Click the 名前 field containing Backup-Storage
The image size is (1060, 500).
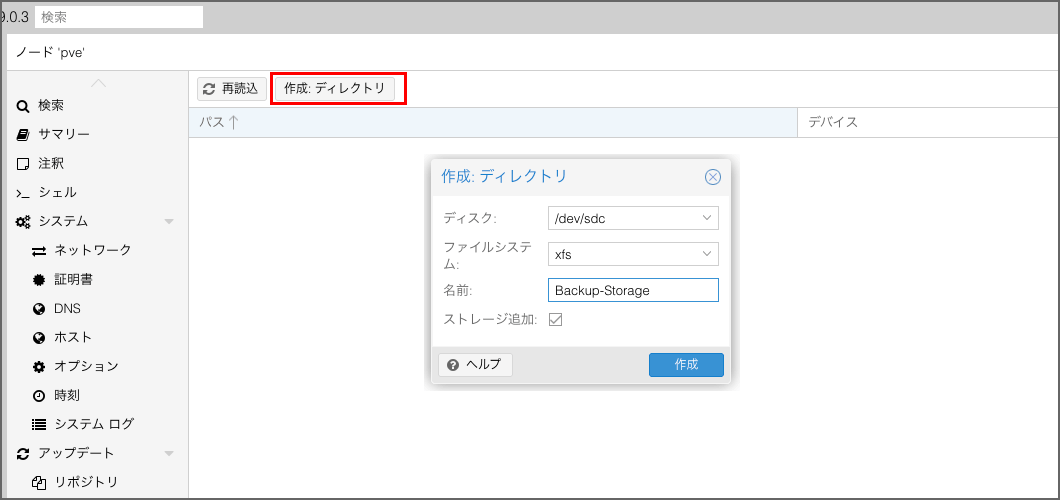pos(632,290)
